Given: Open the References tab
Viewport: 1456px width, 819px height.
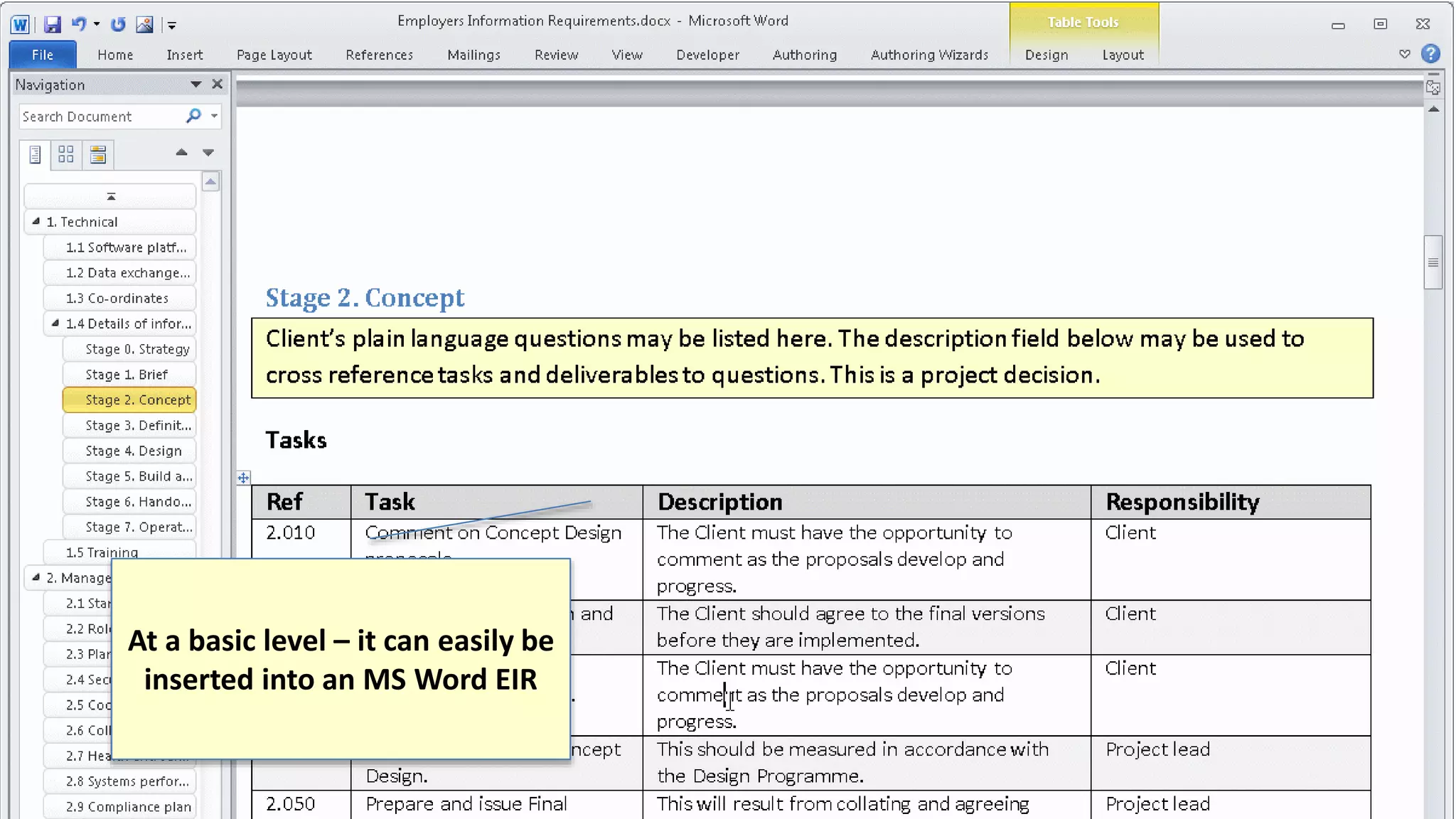Looking at the screenshot, I should click(x=379, y=55).
